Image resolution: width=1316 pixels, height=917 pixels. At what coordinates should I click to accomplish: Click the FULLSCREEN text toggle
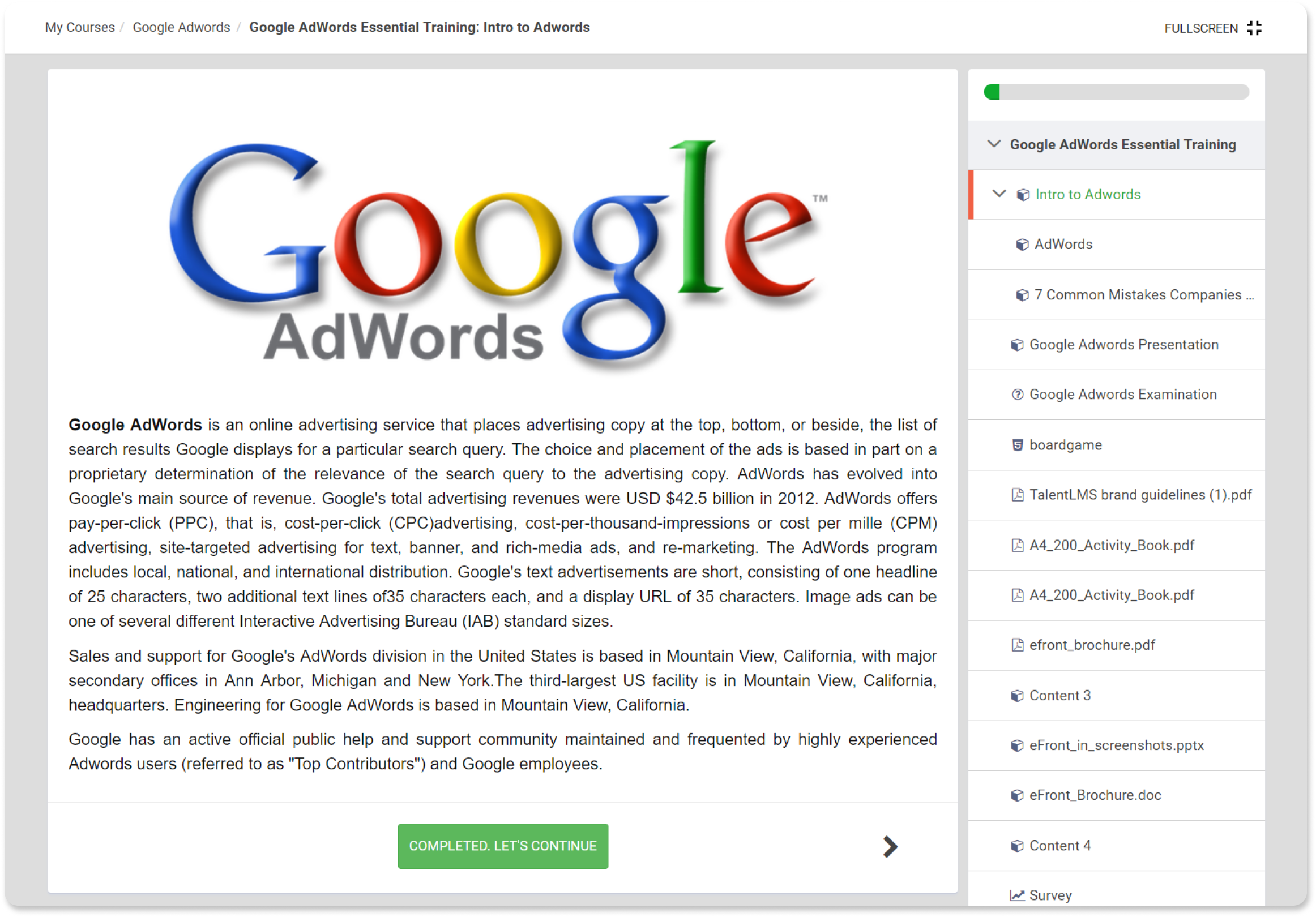[x=1201, y=29]
